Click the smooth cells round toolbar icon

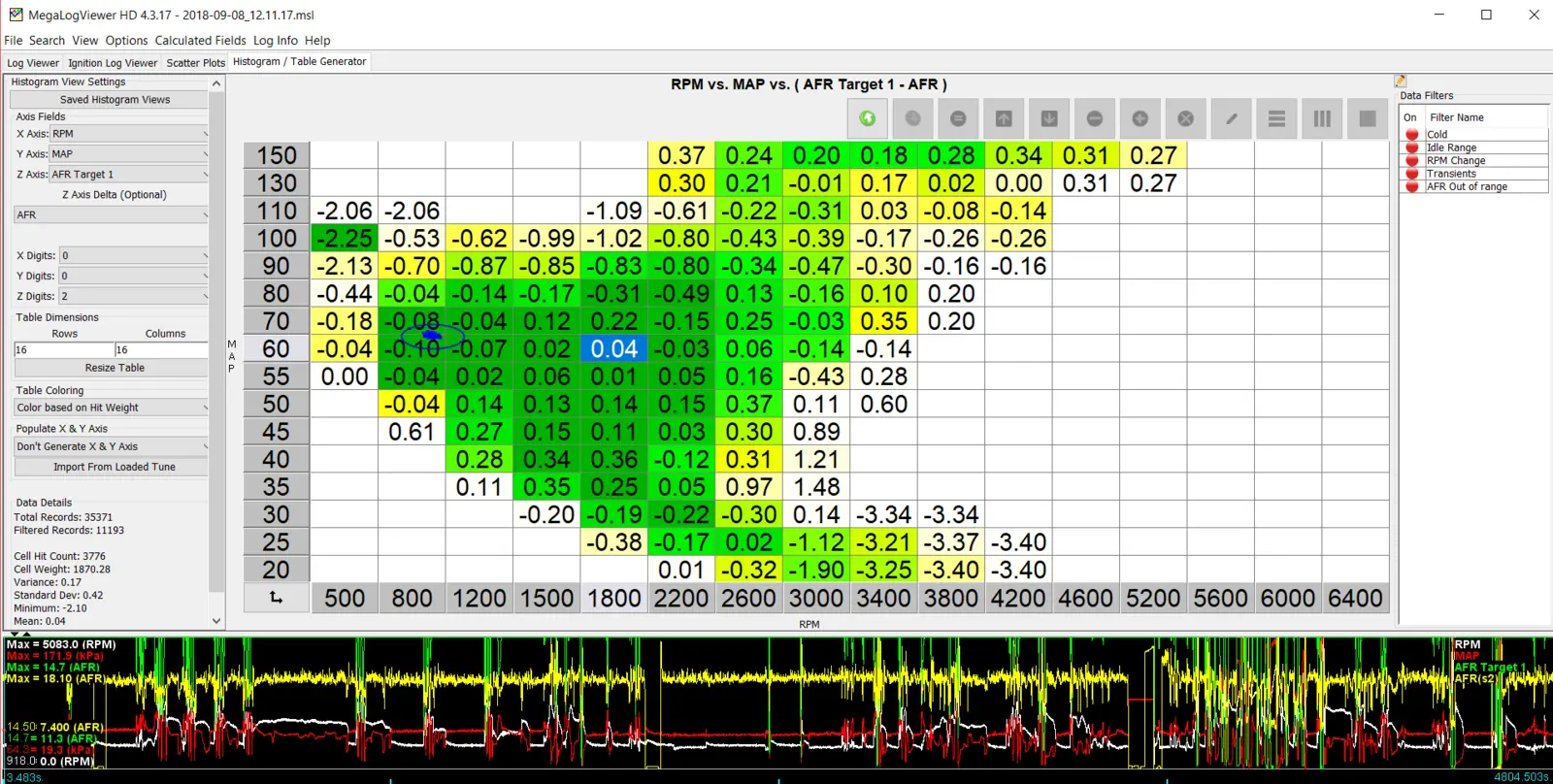[912, 118]
